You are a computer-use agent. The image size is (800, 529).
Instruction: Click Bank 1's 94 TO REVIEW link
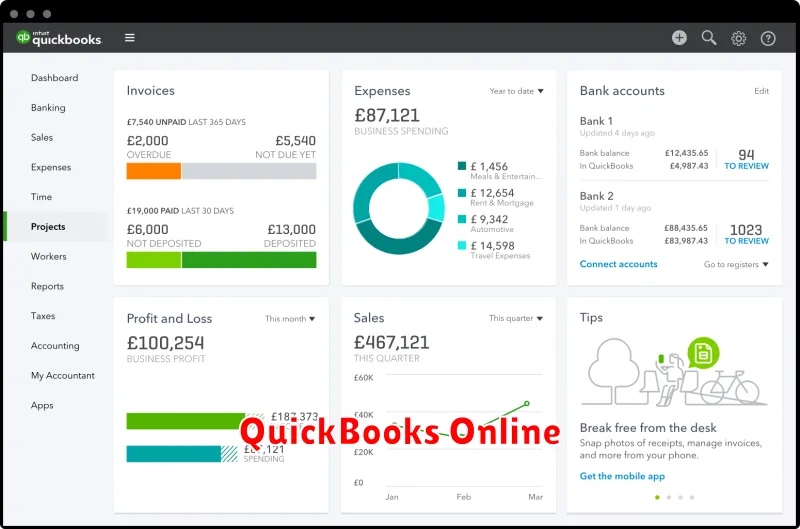pyautogui.click(x=746, y=159)
